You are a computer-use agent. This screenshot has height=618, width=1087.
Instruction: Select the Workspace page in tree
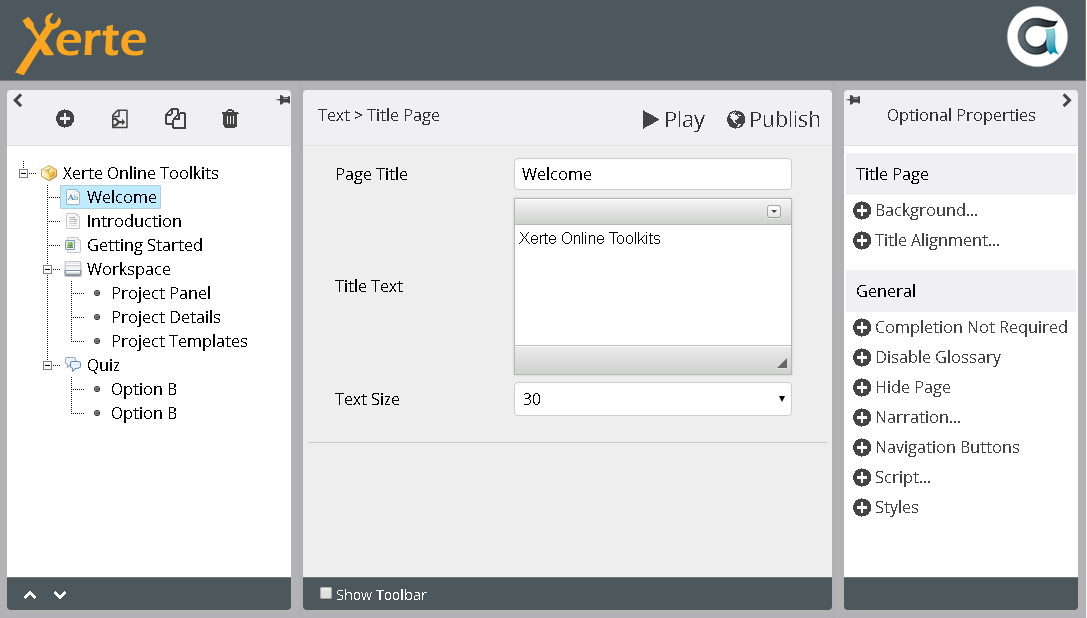pyautogui.click(x=128, y=269)
